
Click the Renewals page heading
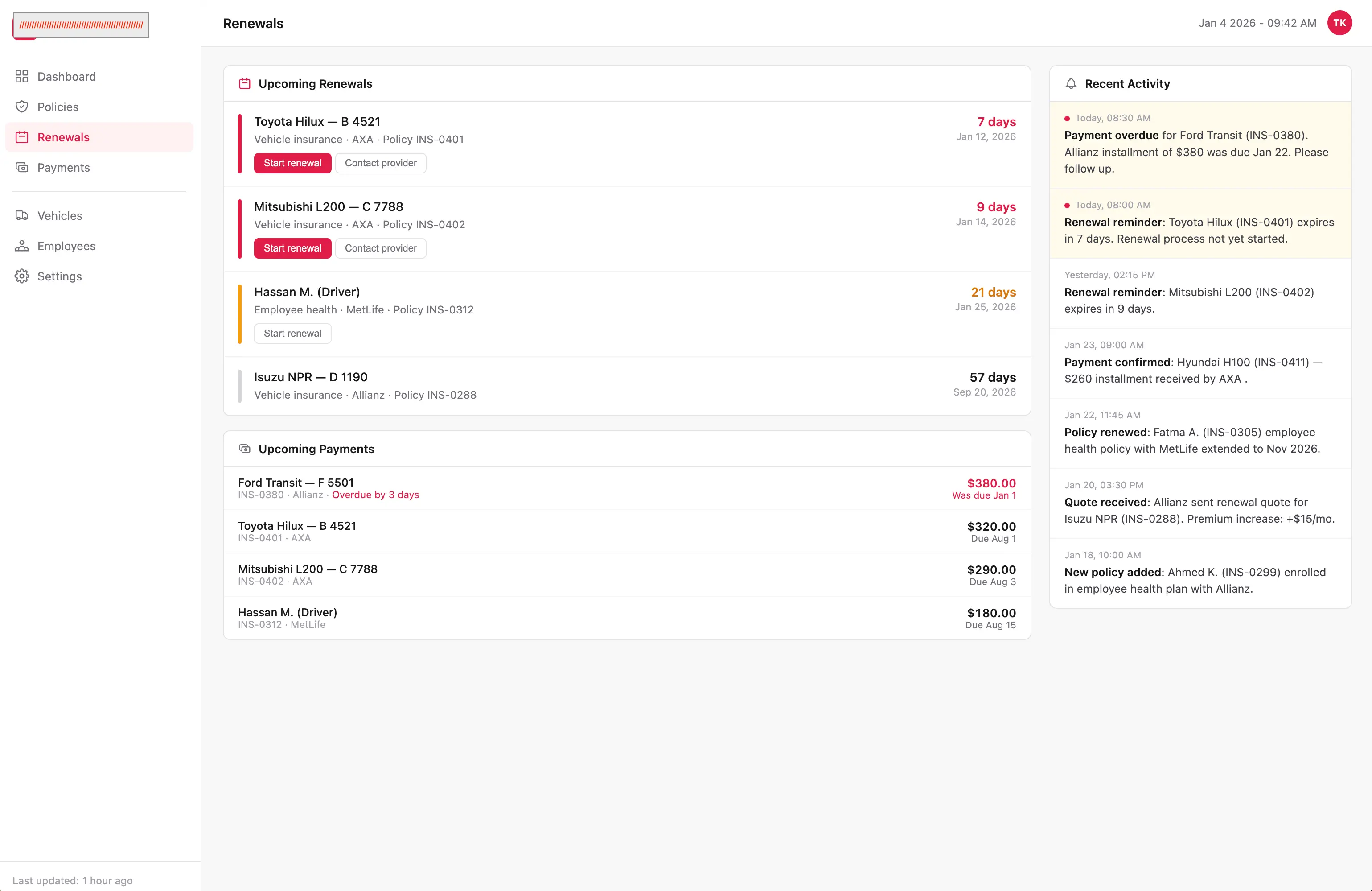point(253,24)
